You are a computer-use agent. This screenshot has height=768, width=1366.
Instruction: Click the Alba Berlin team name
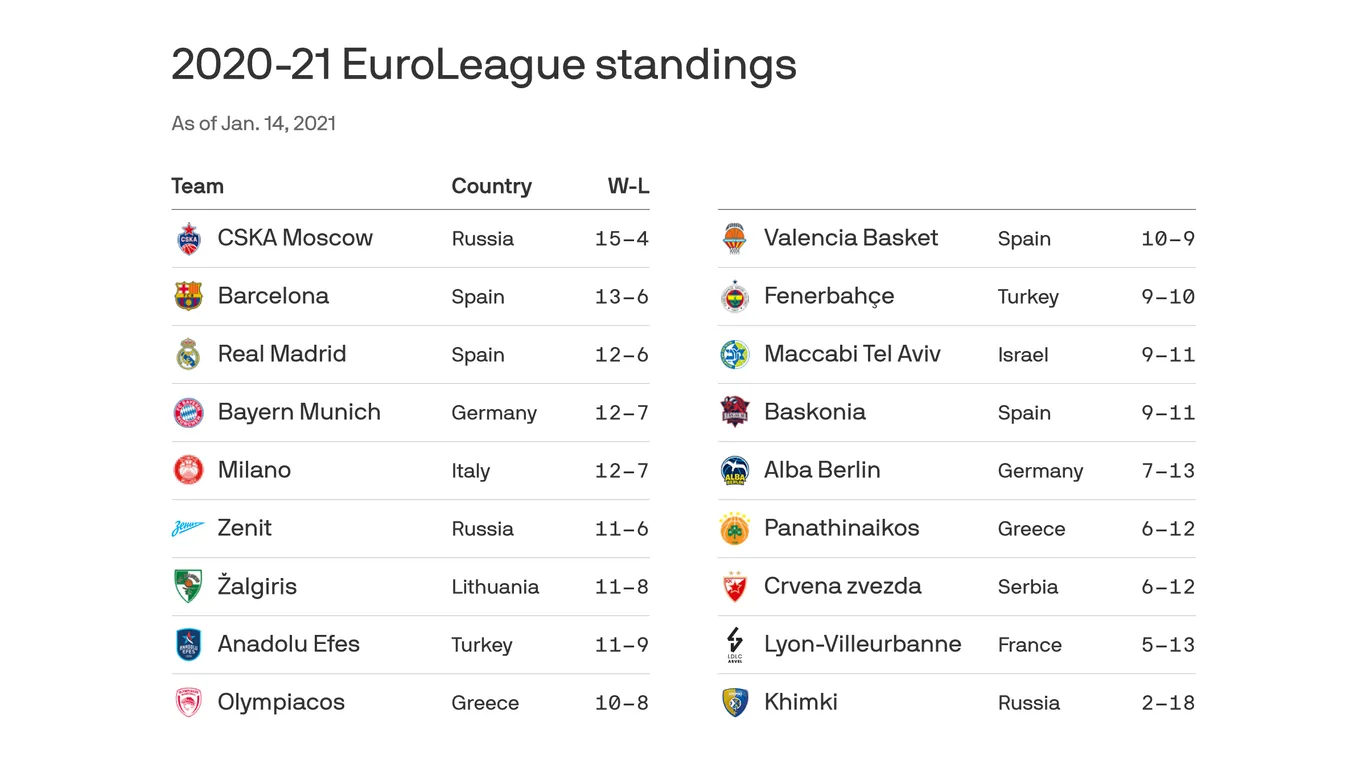coord(821,470)
